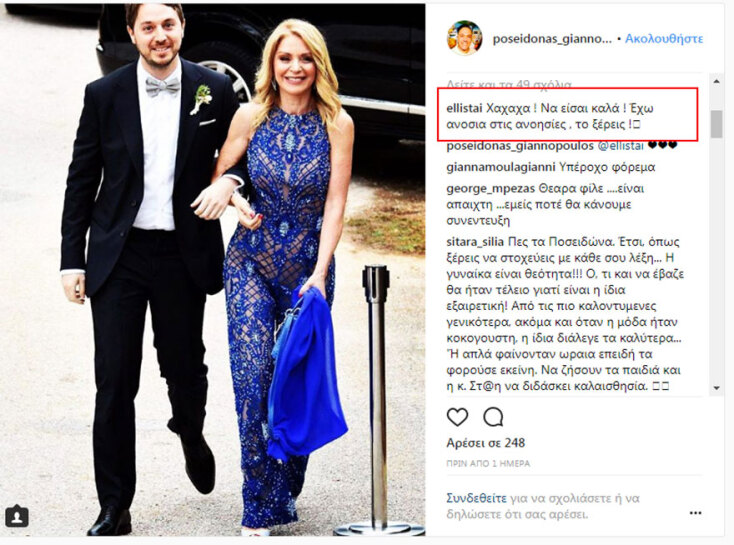This screenshot has height=545, width=734.
Task: Click the wedding photo of the couple
Action: 213,270
